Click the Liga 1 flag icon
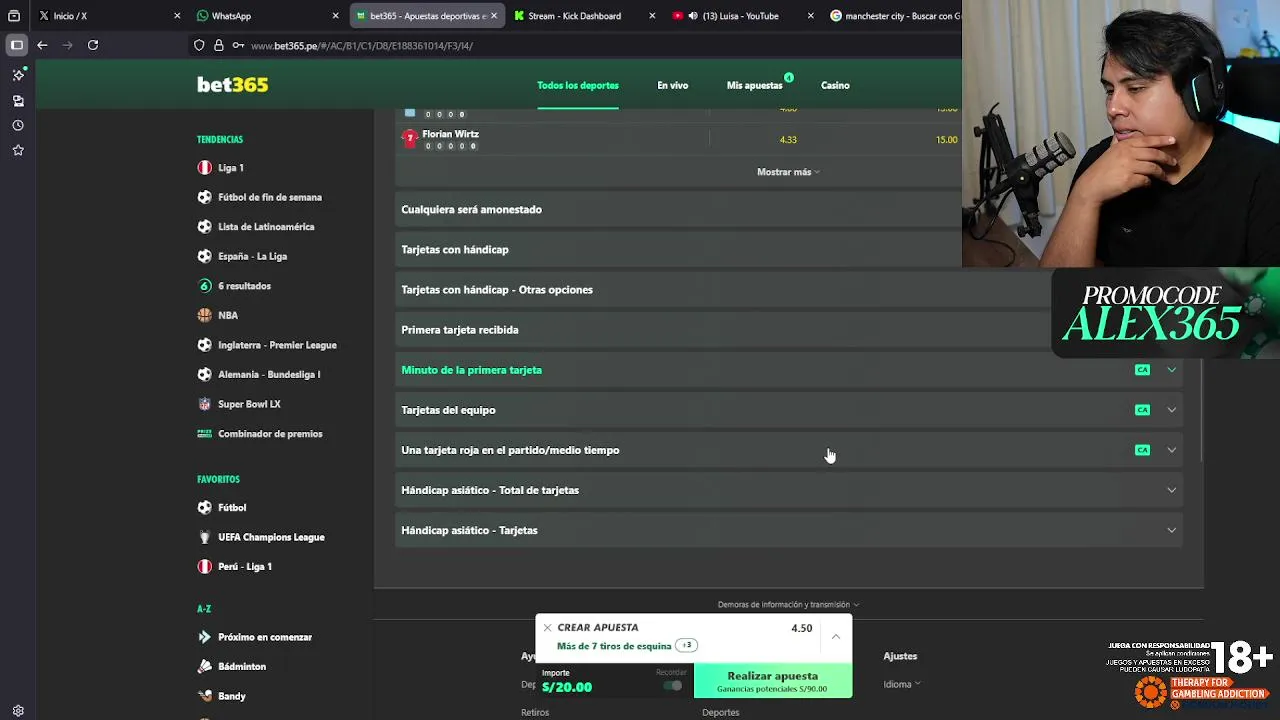1280x720 pixels. pos(205,168)
